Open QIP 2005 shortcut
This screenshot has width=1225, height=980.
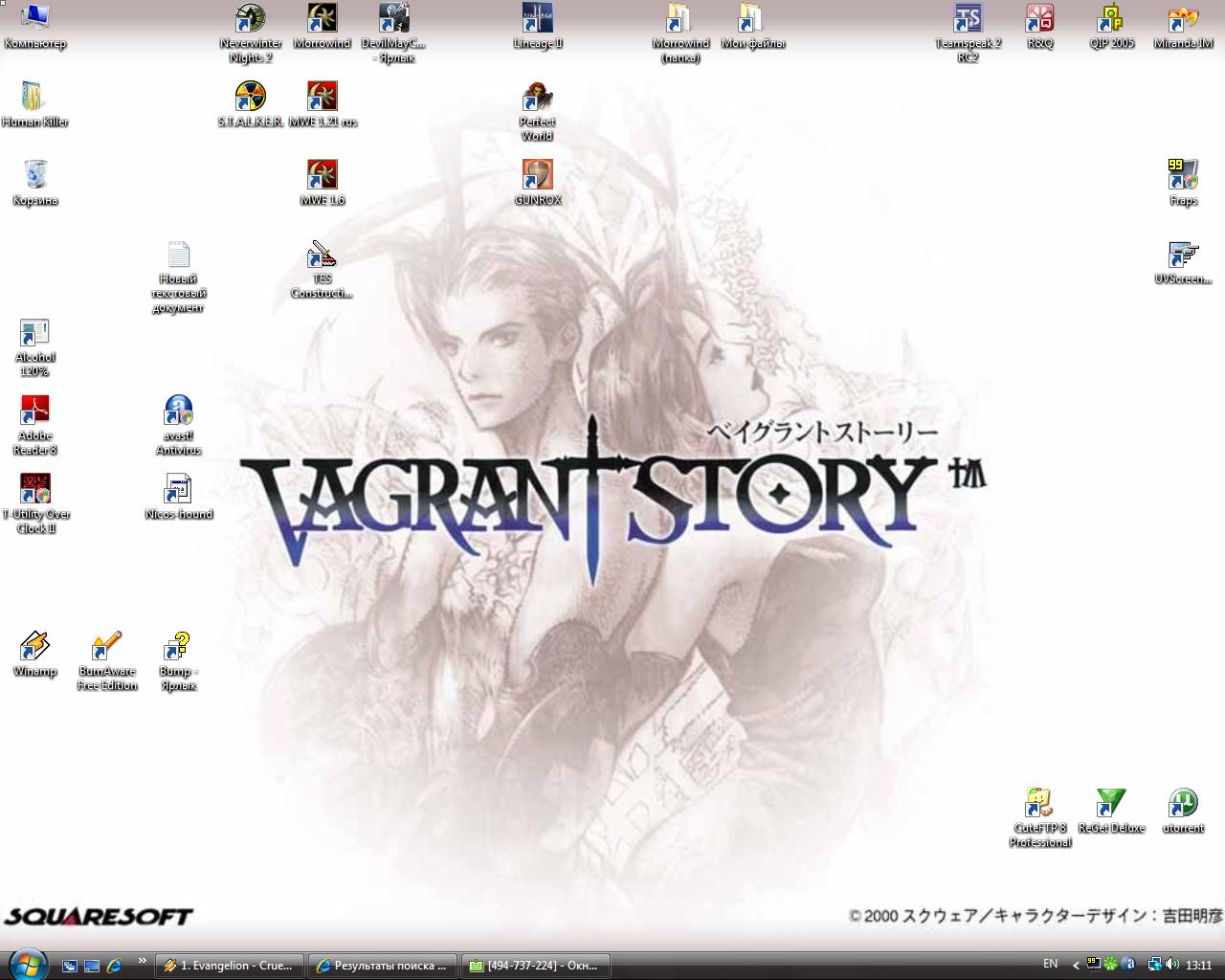pos(1111,26)
